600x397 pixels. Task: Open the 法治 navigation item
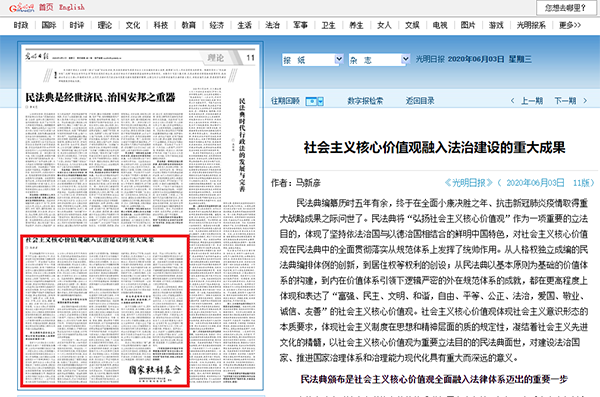click(272, 25)
